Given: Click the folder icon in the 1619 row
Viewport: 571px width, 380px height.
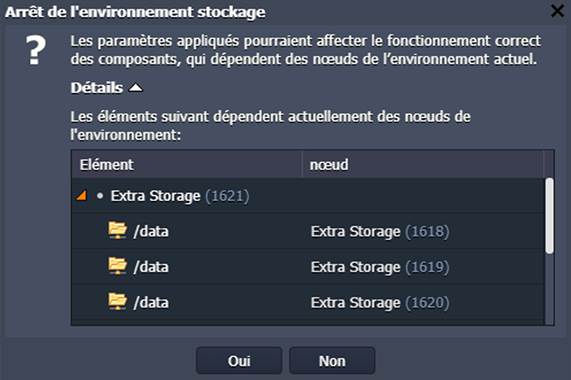Looking at the screenshot, I should pyautogui.click(x=117, y=266).
